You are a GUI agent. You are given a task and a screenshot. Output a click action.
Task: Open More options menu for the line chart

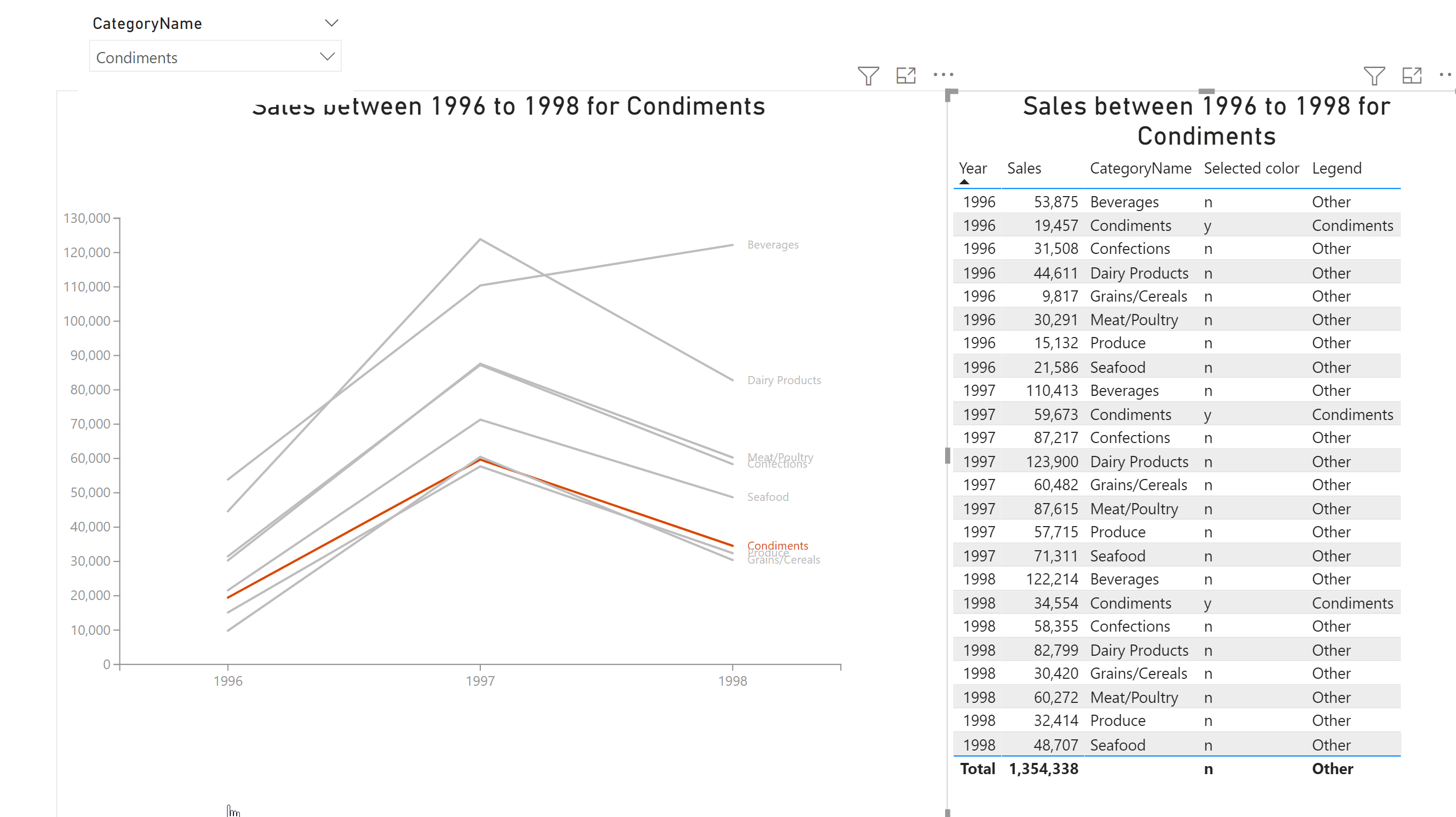[x=944, y=74]
